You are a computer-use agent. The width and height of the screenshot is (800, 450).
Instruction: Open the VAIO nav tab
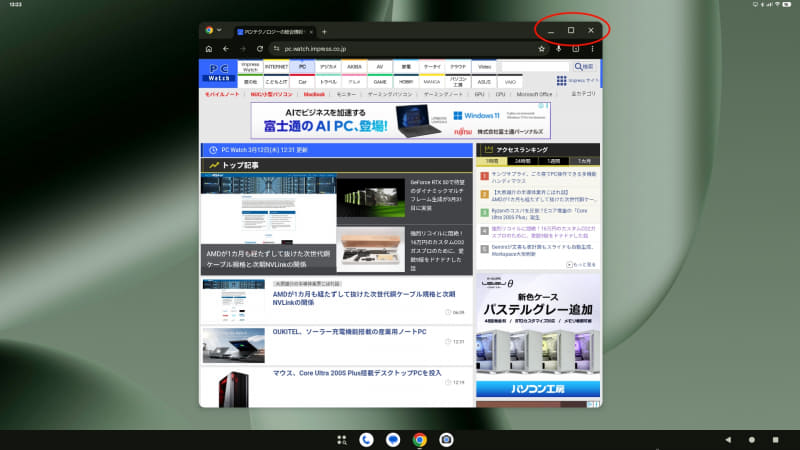pyautogui.click(x=510, y=82)
